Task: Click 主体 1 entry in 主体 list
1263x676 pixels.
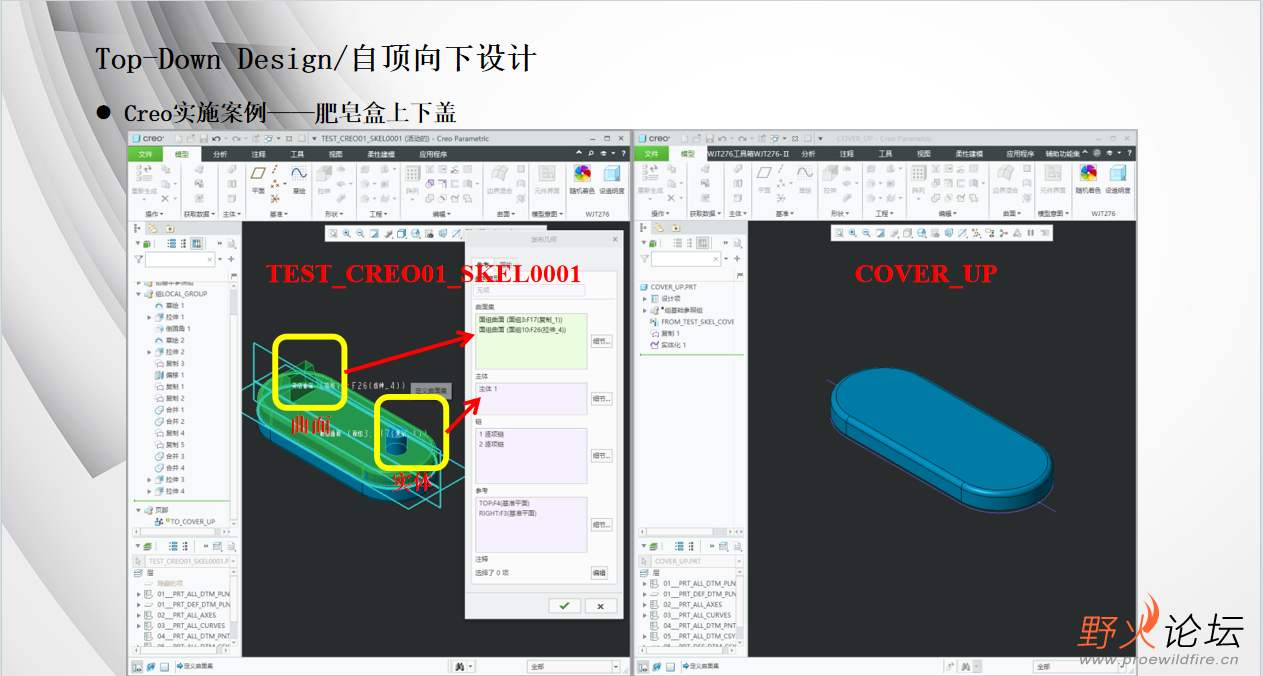Action: 488,389
